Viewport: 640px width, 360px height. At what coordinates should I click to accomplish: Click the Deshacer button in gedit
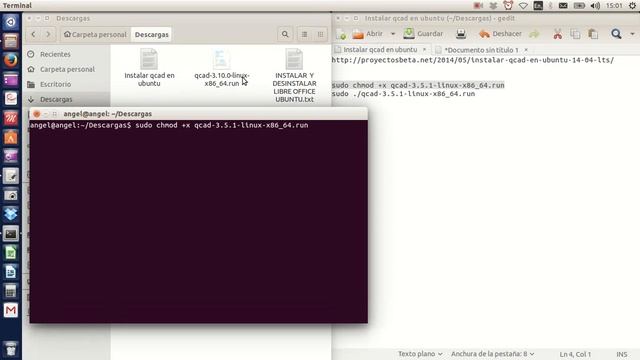tap(500, 34)
